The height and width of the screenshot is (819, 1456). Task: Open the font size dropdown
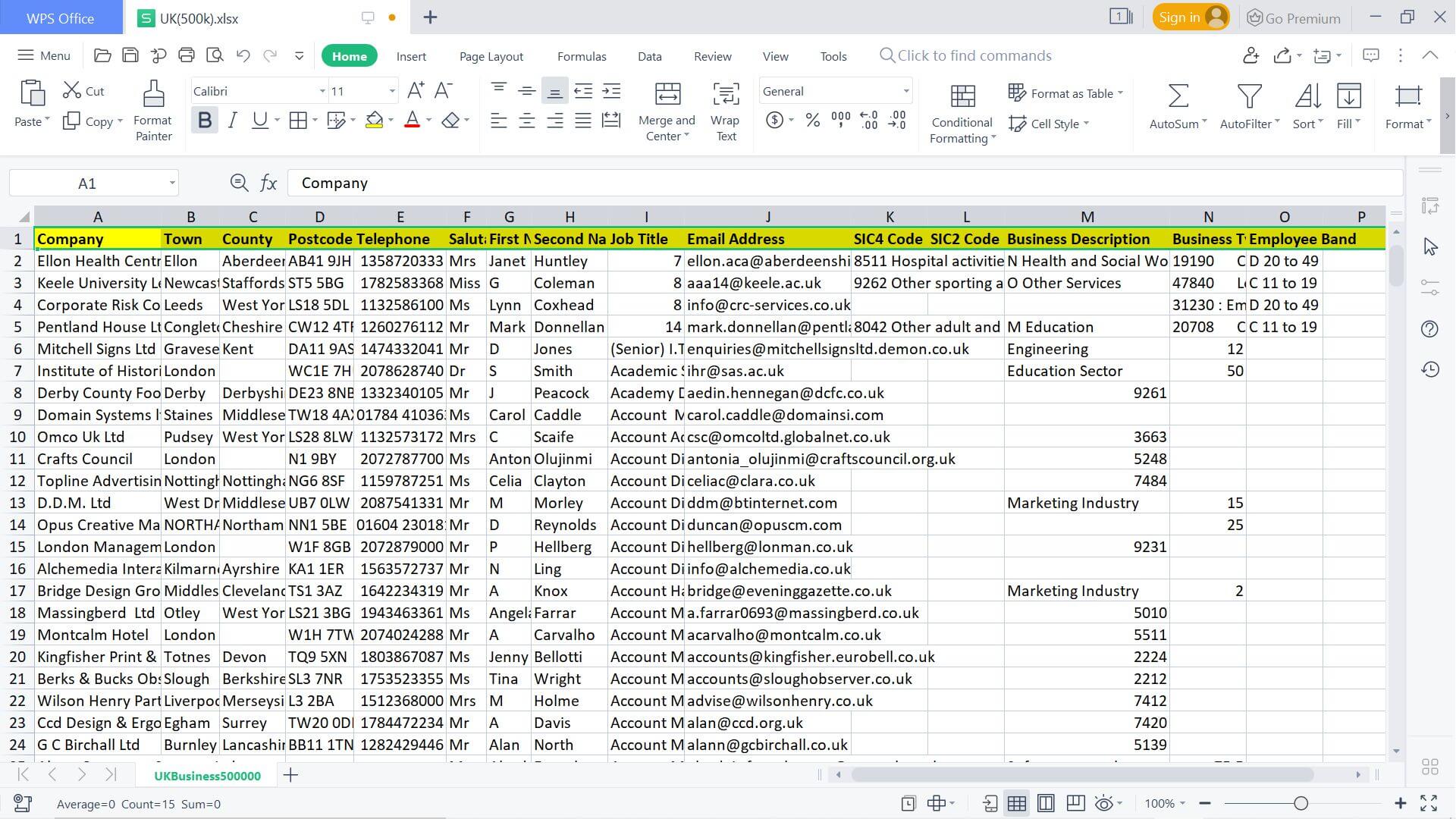pyautogui.click(x=392, y=91)
